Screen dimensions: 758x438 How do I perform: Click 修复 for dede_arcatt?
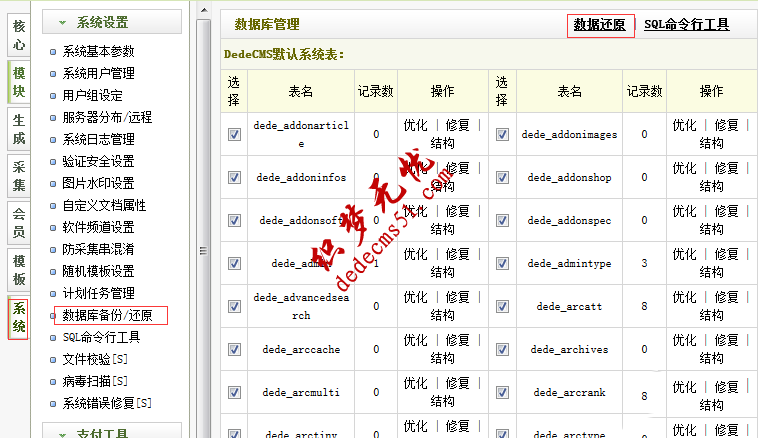coord(726,298)
